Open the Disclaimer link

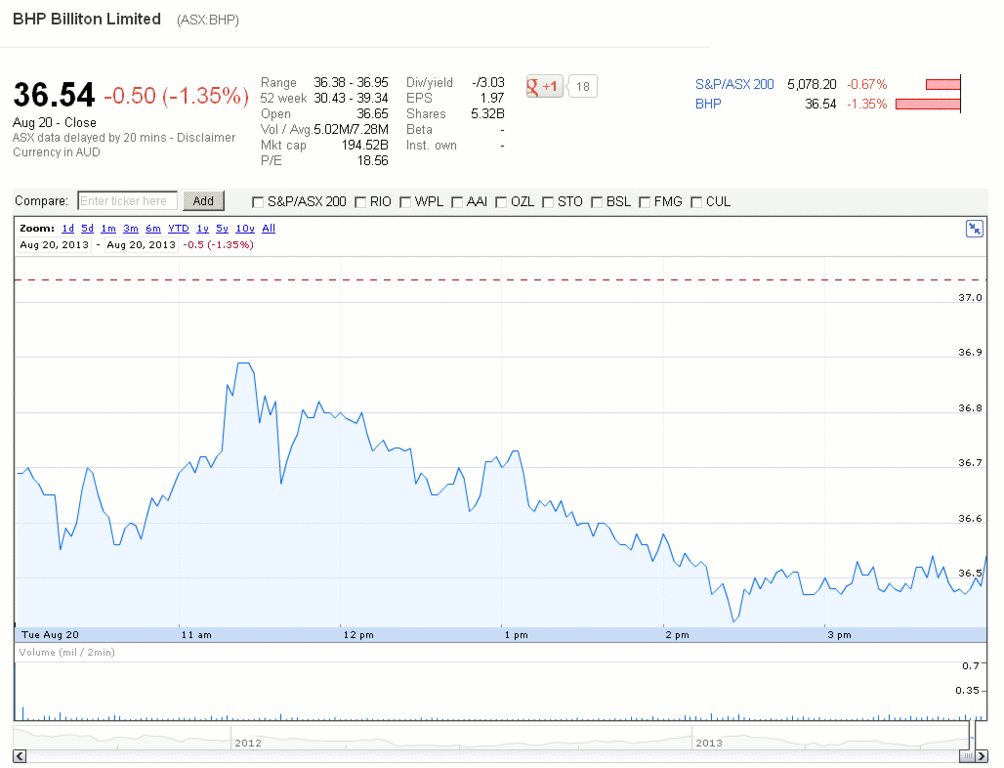tap(206, 138)
